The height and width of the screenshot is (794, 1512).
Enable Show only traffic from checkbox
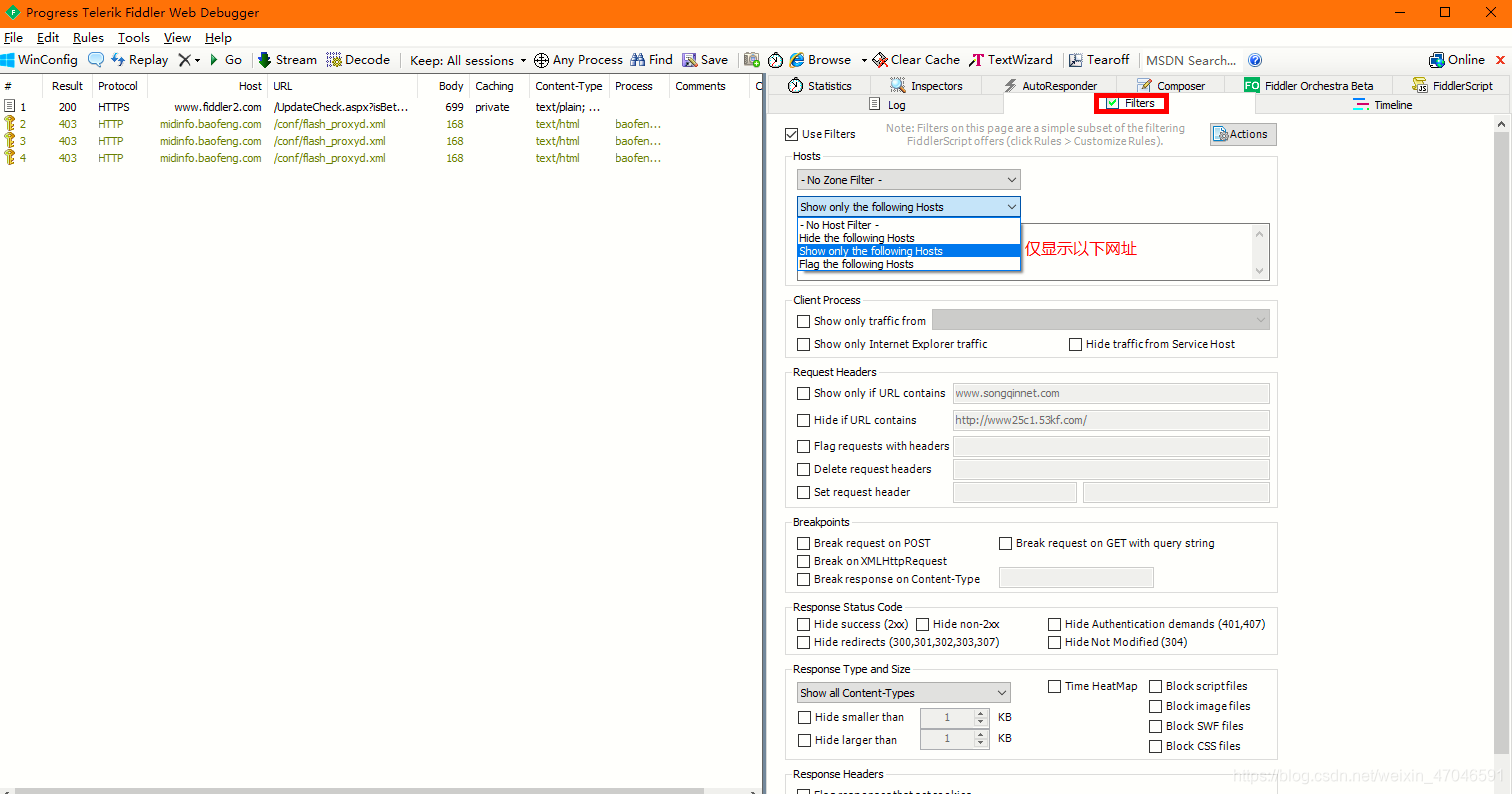coord(803,321)
